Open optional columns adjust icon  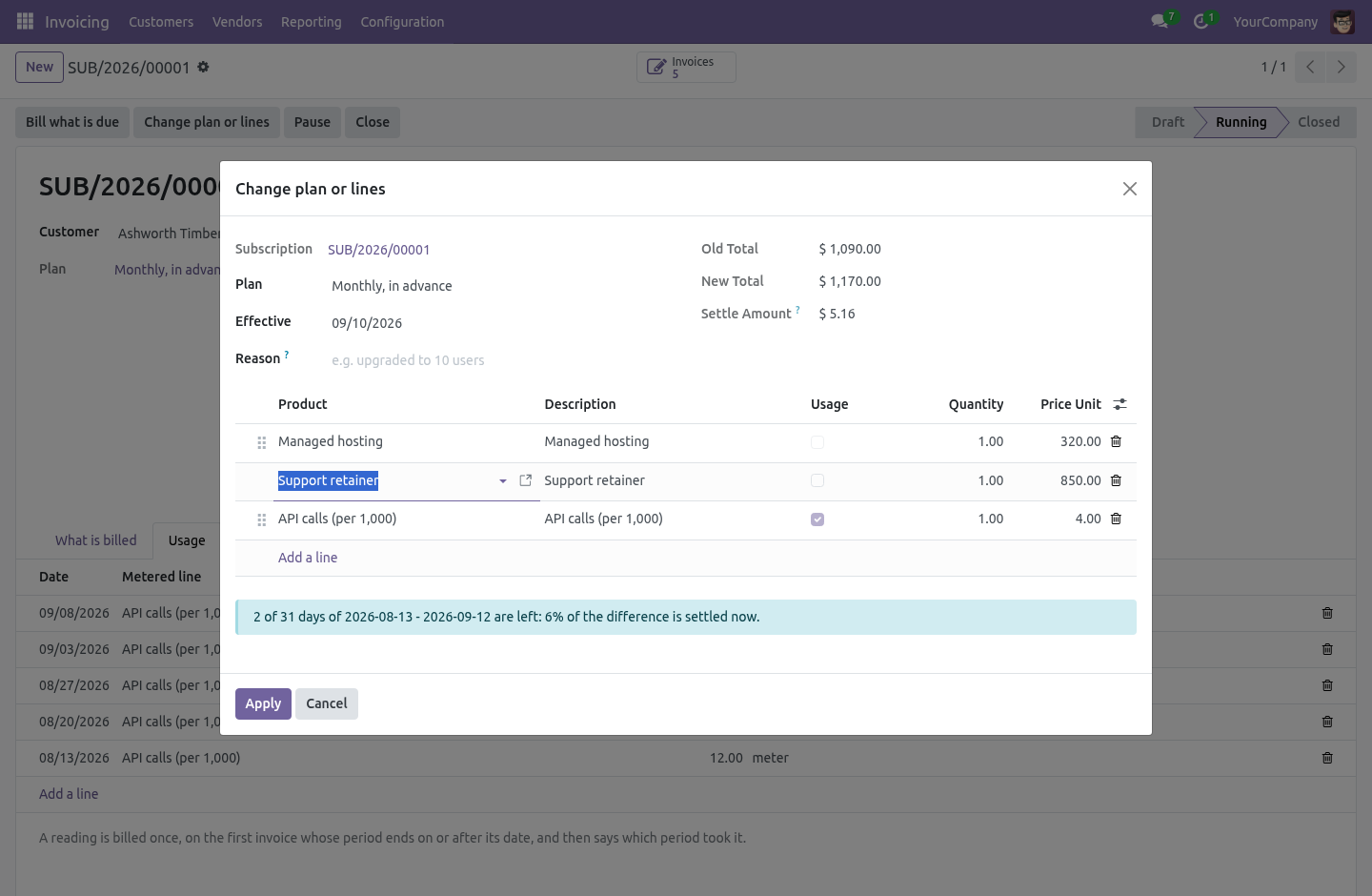point(1120,404)
